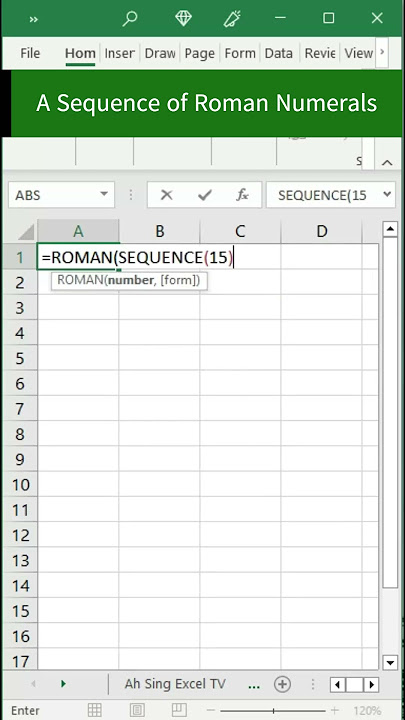
Task: Switch to Page Layout view icon
Action: (x=137, y=710)
